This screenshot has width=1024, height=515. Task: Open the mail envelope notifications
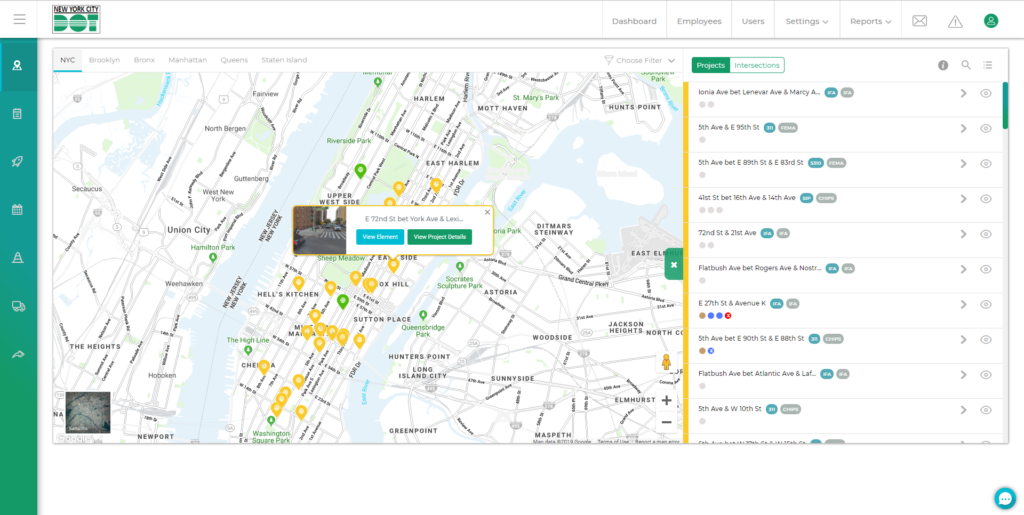coord(920,21)
